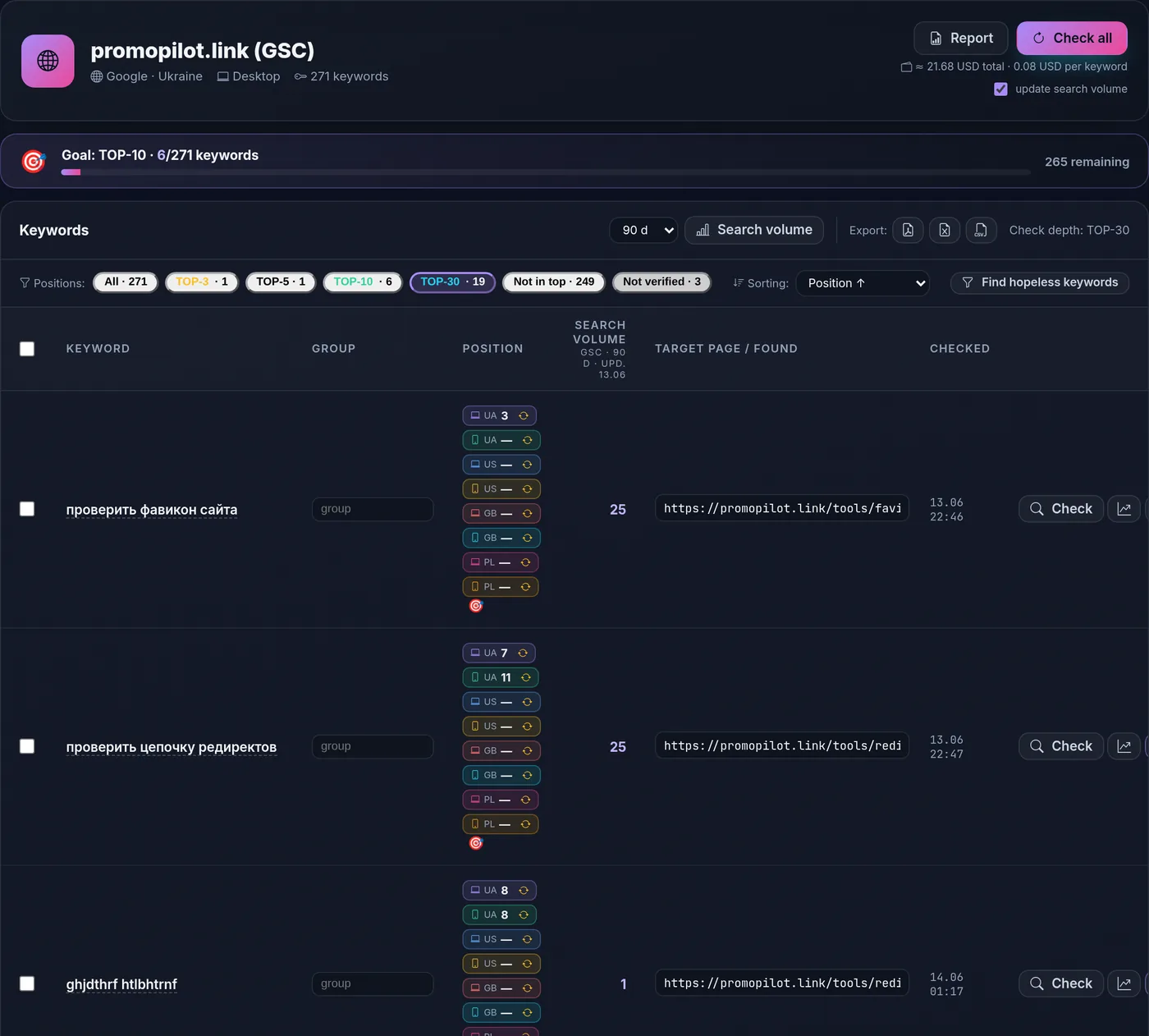The image size is (1149, 1036).
Task: Open history chart for ghjdthrf htlbhtrnf
Action: pyautogui.click(x=1124, y=983)
